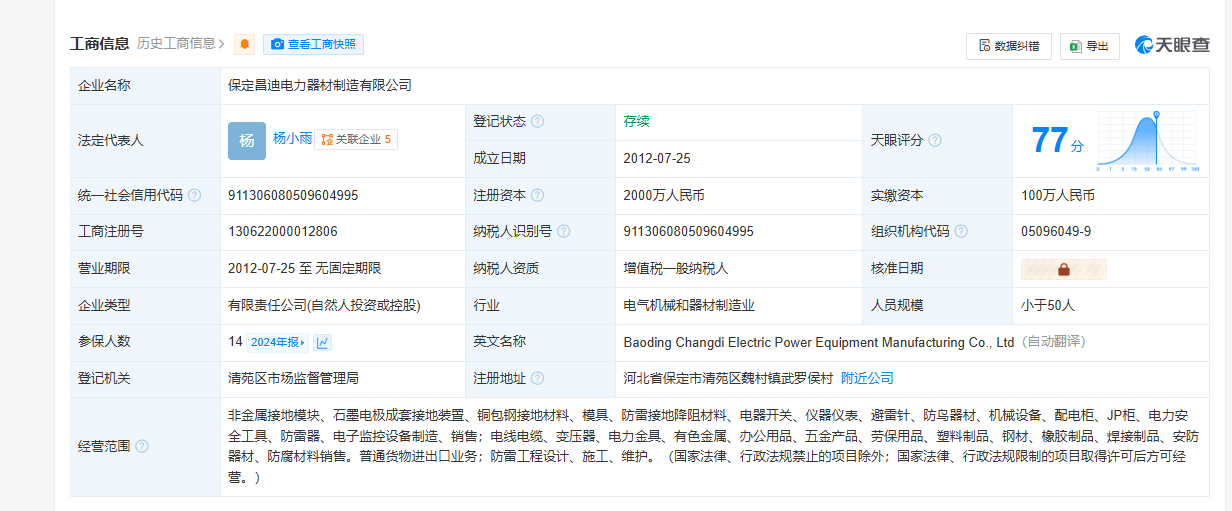Open 历史工商信息 link
The width and height of the screenshot is (1232, 511).
tap(181, 43)
